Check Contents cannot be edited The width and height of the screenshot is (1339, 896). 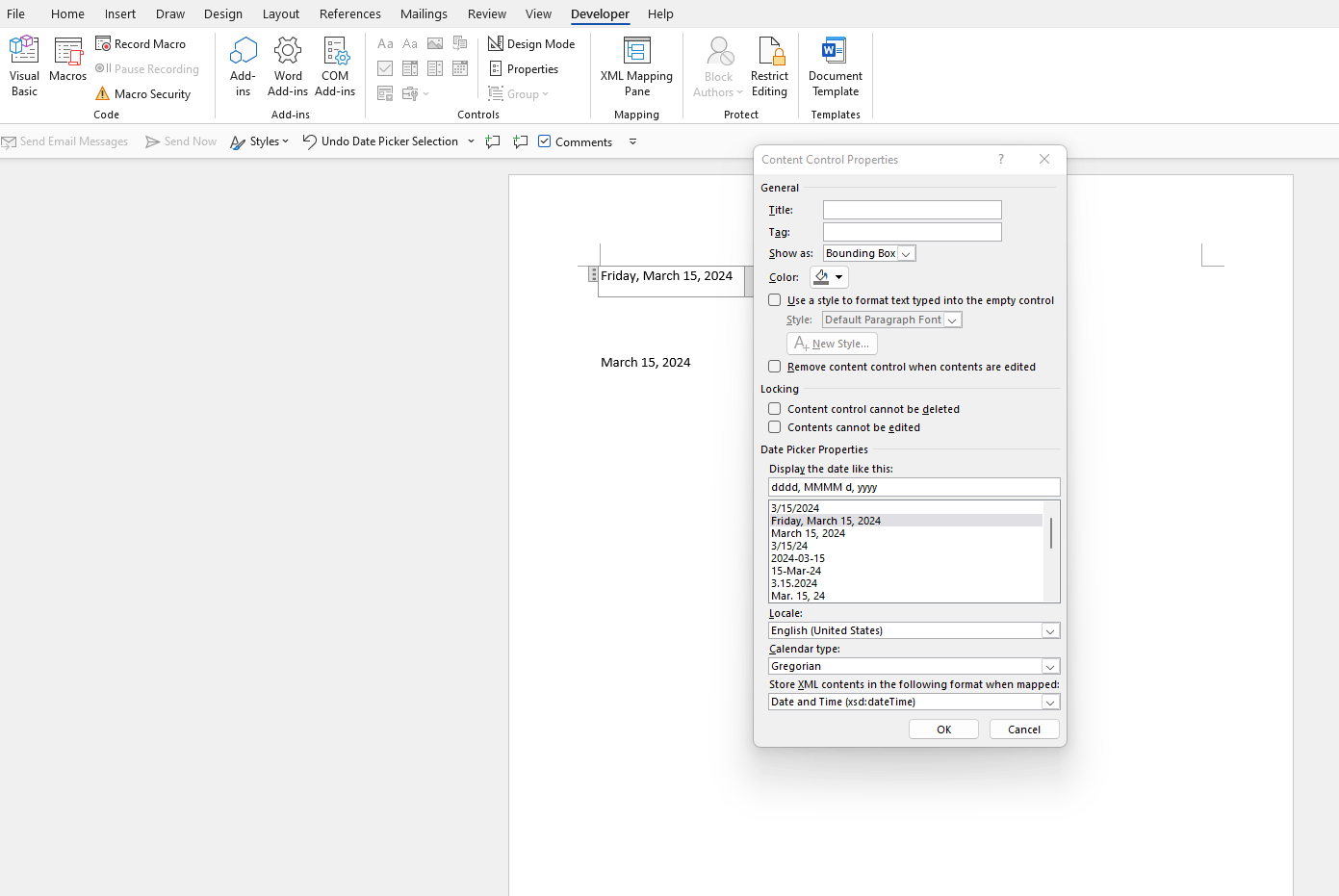(775, 426)
